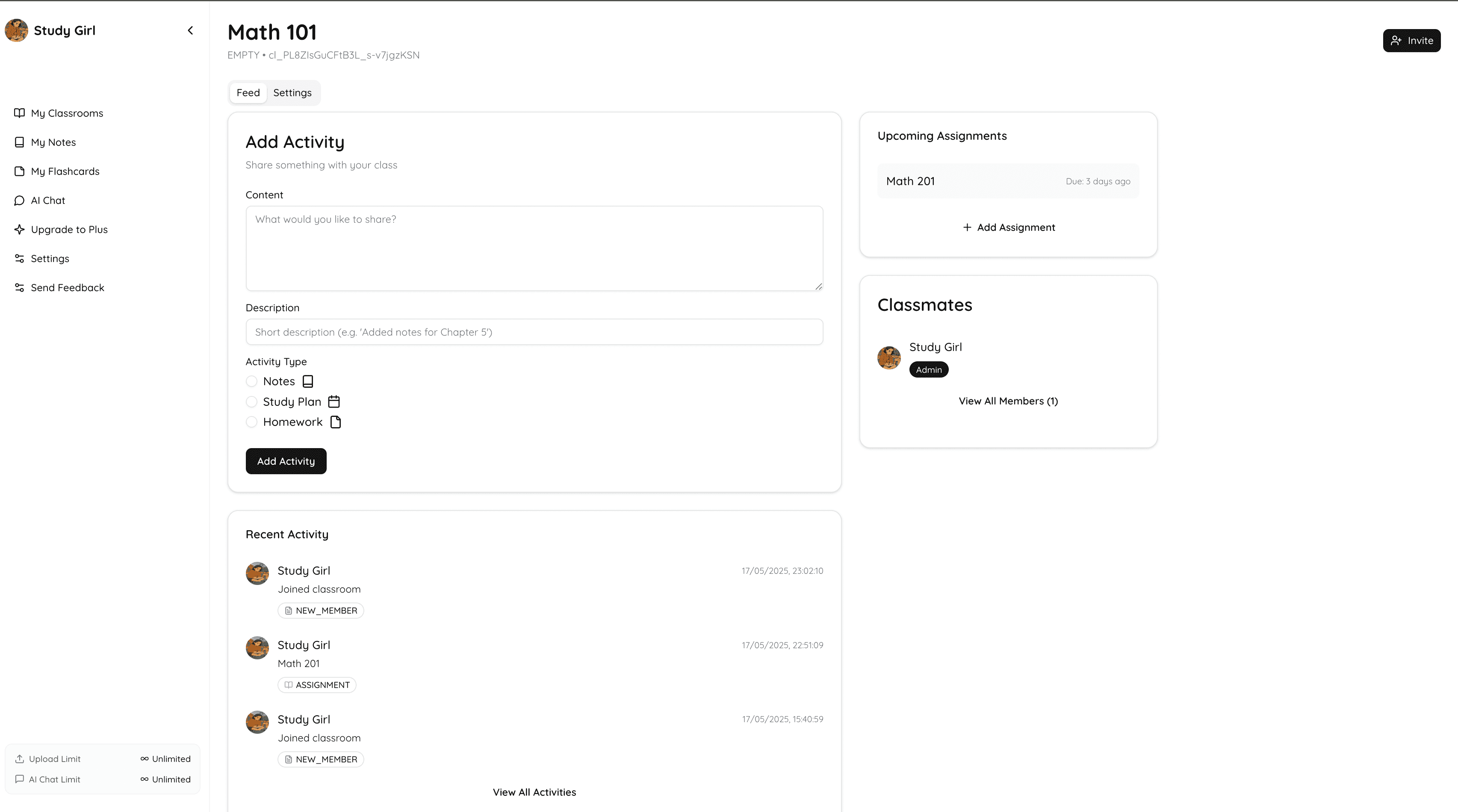Switch to the Settings tab
1458x812 pixels.
tap(292, 93)
